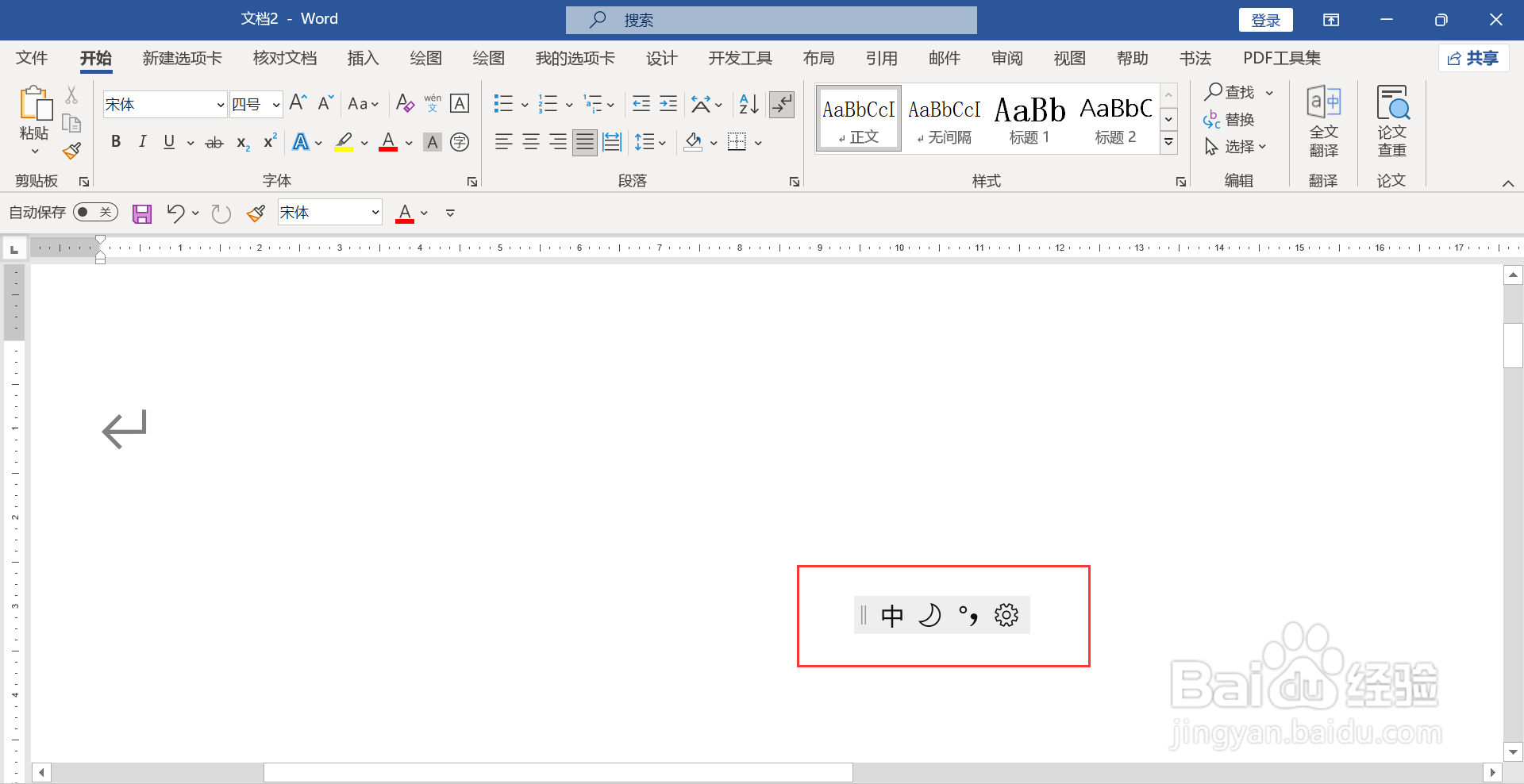Sort paragraph text A to Z
Viewport: 1524px width, 784px height.
coord(749,103)
